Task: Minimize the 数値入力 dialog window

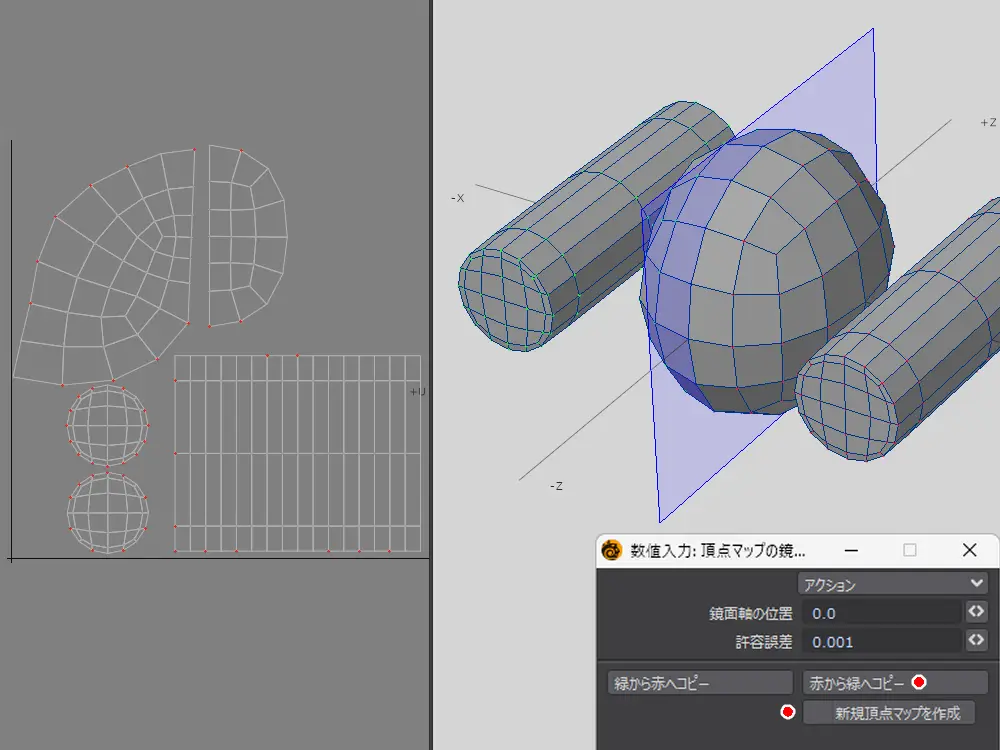Action: pyautogui.click(x=851, y=551)
